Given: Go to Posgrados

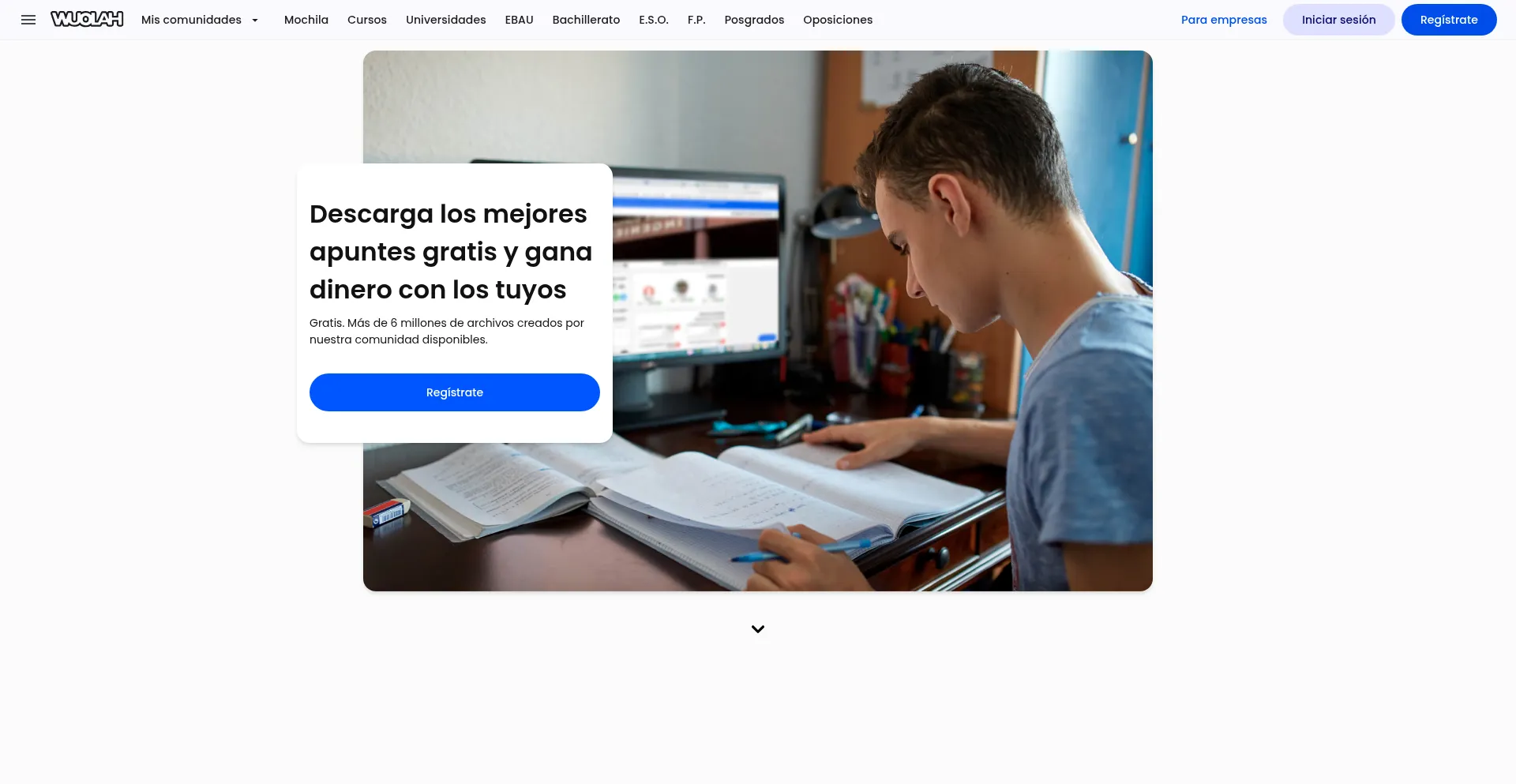Looking at the screenshot, I should pyautogui.click(x=754, y=20).
